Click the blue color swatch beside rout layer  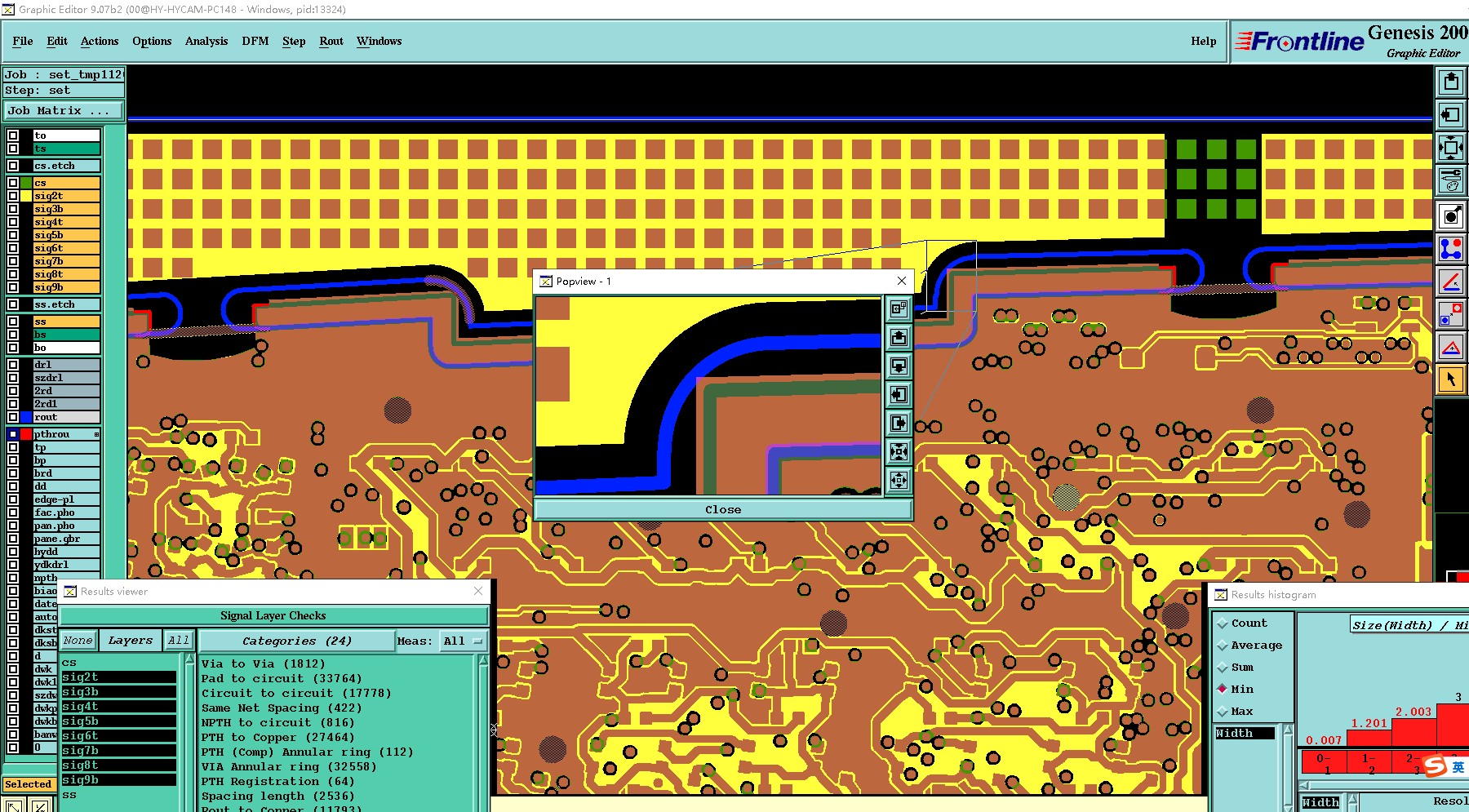coord(26,417)
